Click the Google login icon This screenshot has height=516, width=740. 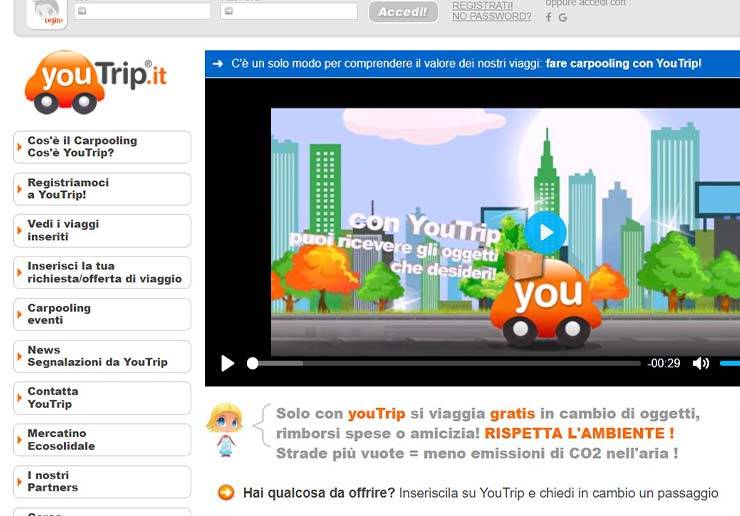click(563, 17)
